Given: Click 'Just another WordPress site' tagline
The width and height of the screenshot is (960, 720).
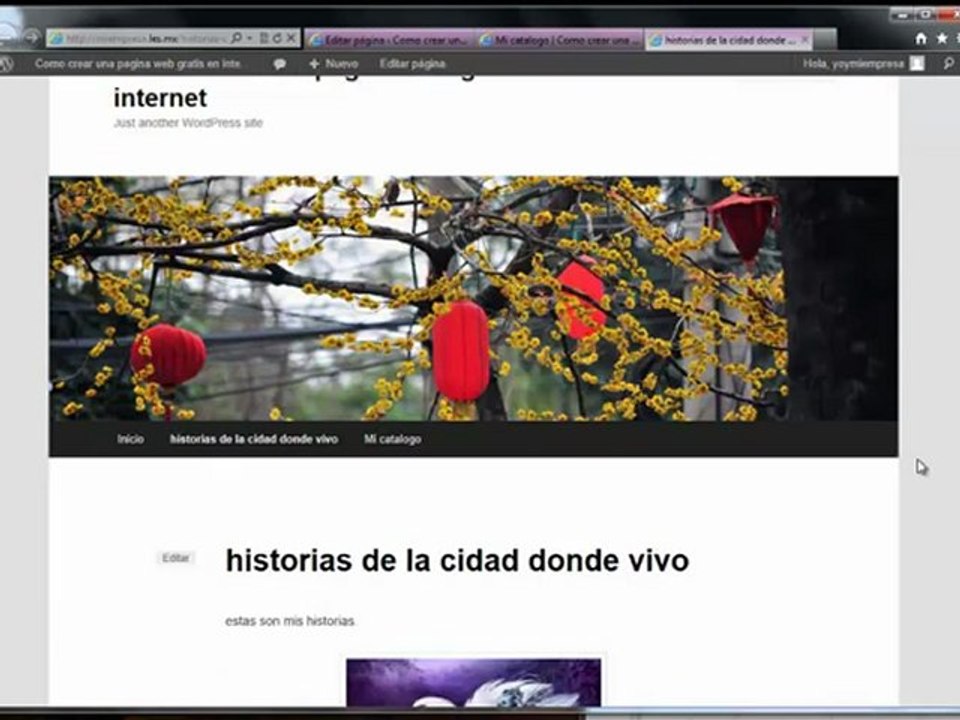Looking at the screenshot, I should (x=188, y=123).
